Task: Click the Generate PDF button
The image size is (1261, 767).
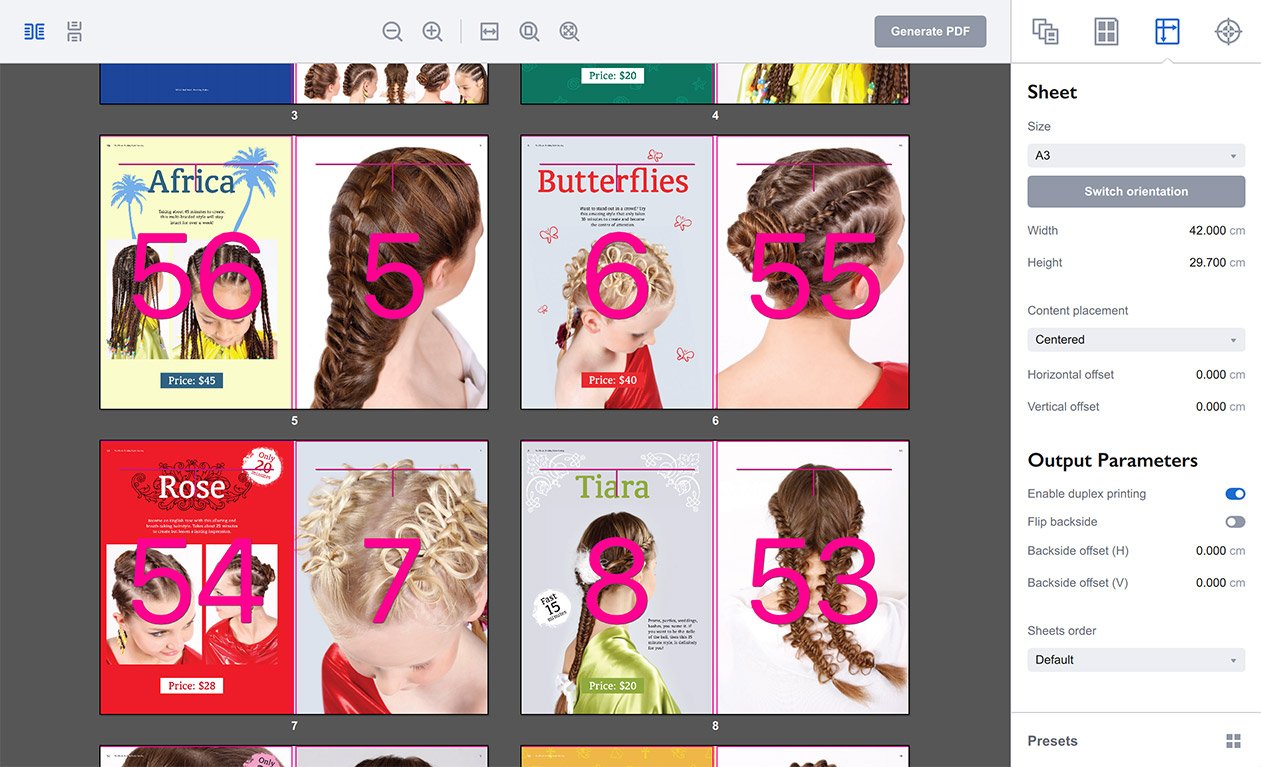Action: pyautogui.click(x=930, y=31)
